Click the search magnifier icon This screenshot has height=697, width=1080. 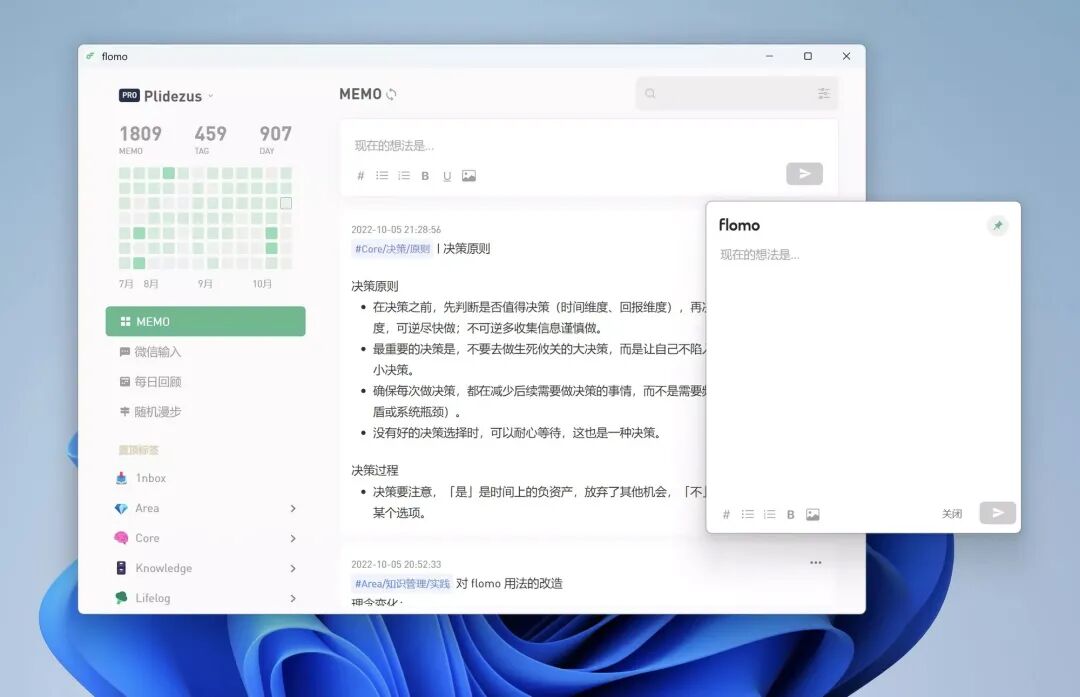(x=650, y=94)
